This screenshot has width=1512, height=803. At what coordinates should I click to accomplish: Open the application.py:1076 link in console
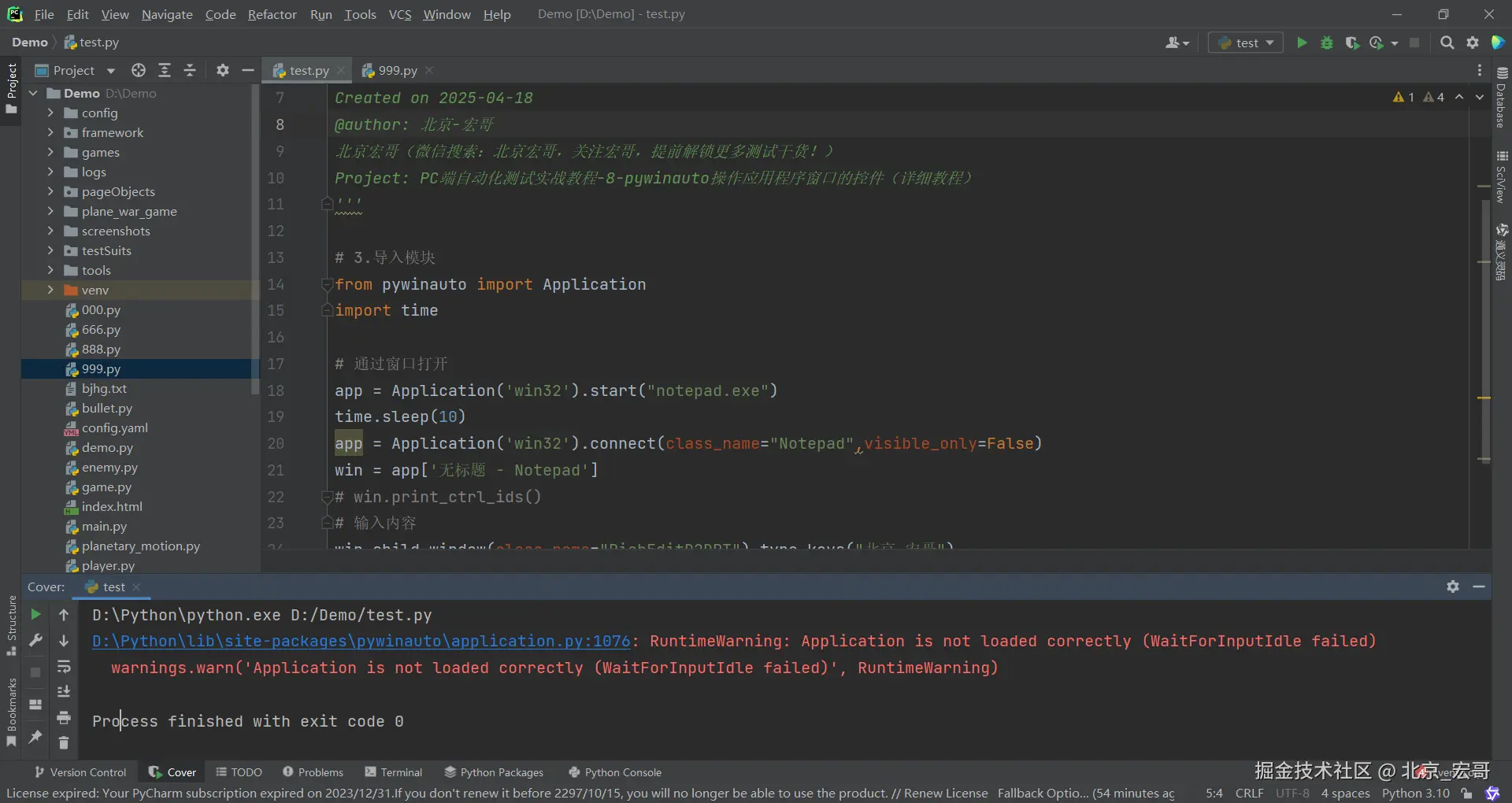tap(361, 641)
